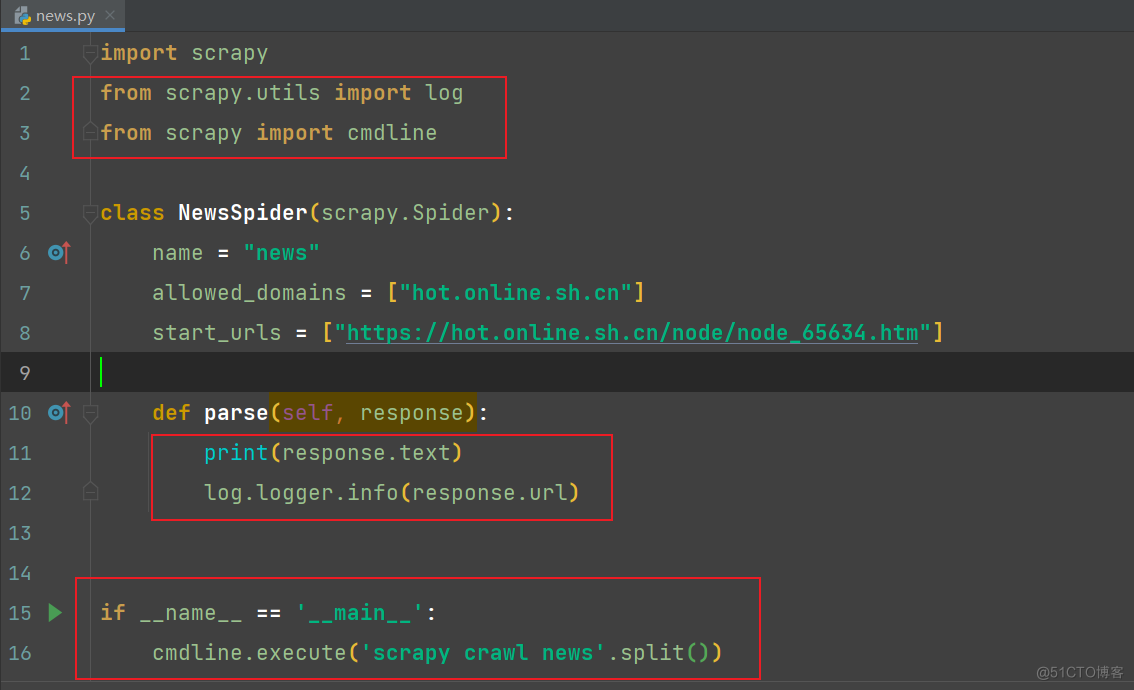Viewport: 1134px width, 690px height.
Task: Click '.split()' on line 16
Action: click(x=658, y=653)
